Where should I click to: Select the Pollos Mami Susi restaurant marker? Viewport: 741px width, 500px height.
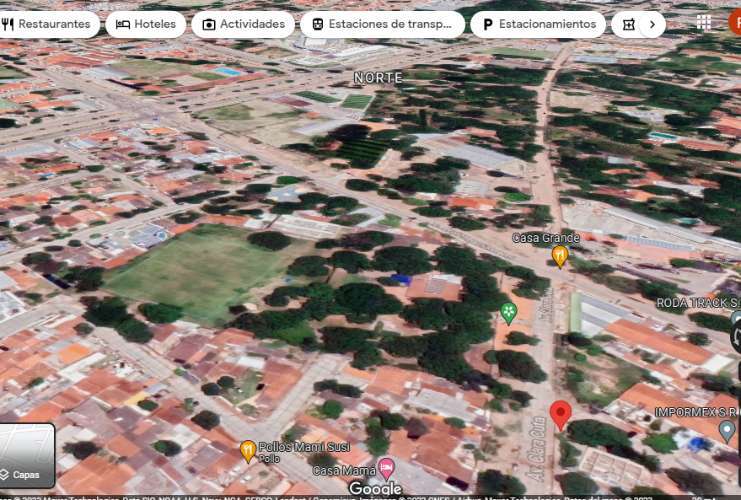tap(248, 451)
